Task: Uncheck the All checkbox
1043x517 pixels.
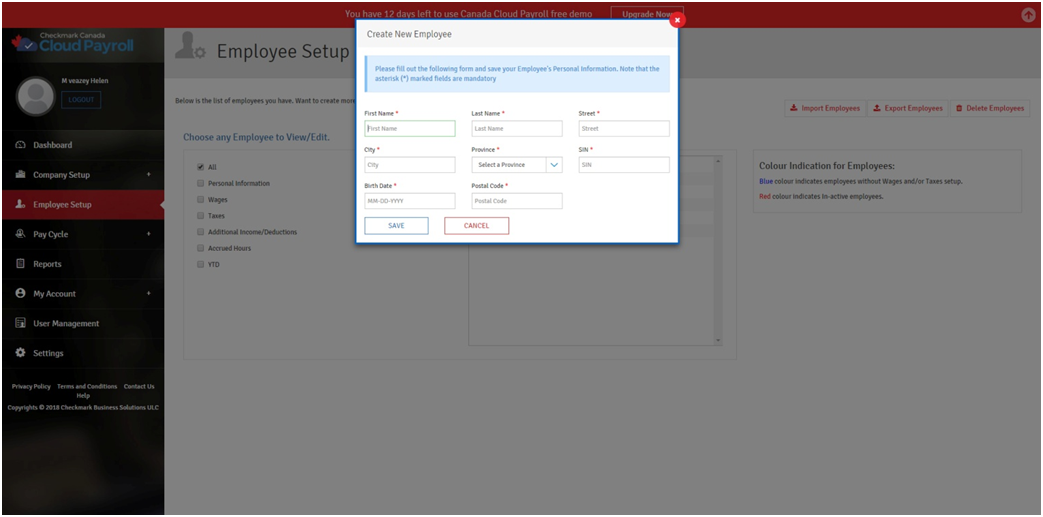Action: tap(201, 167)
